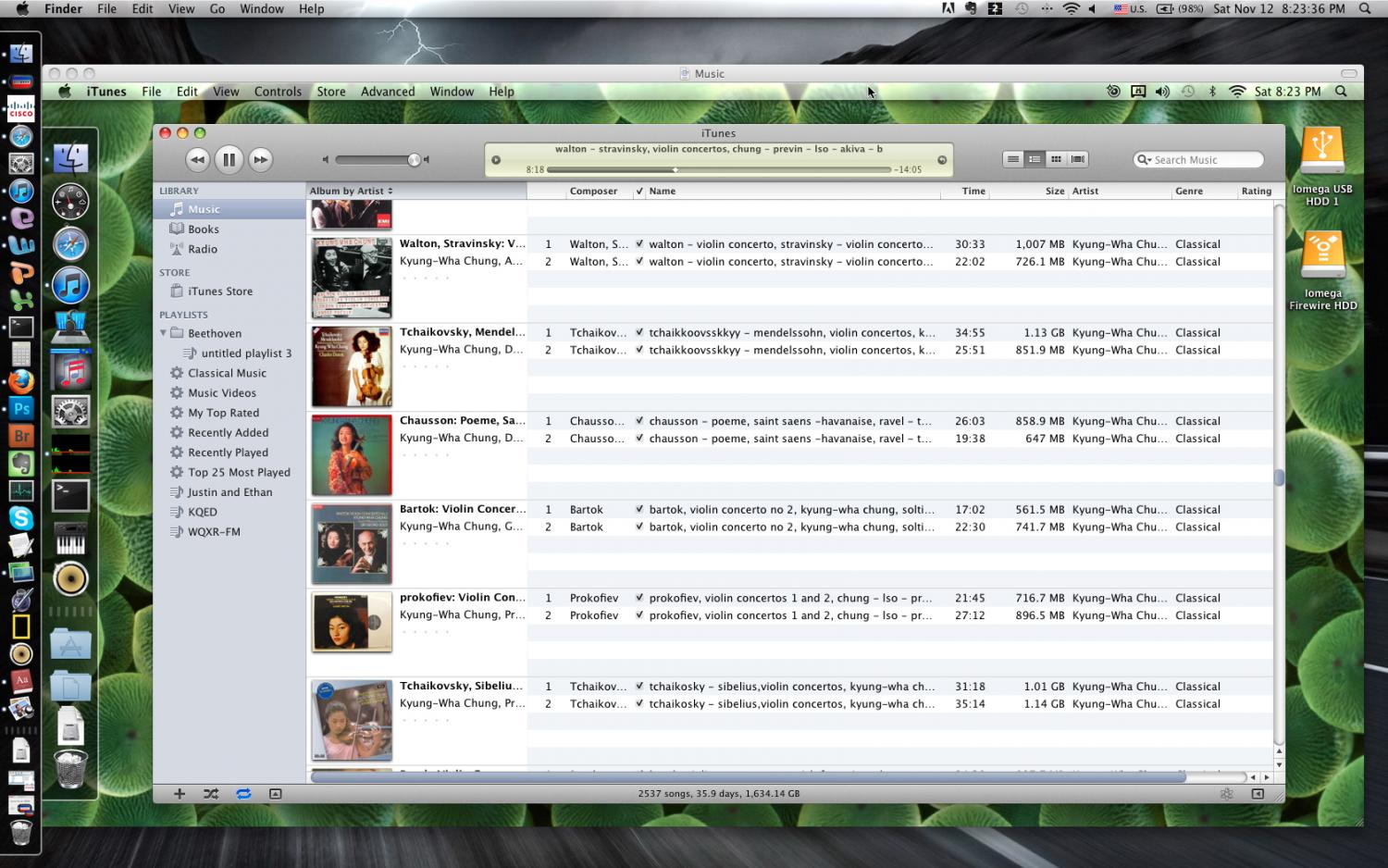This screenshot has width=1388, height=868.
Task: Click the Wi-Fi icon in the top menu bar
Action: (1071, 8)
